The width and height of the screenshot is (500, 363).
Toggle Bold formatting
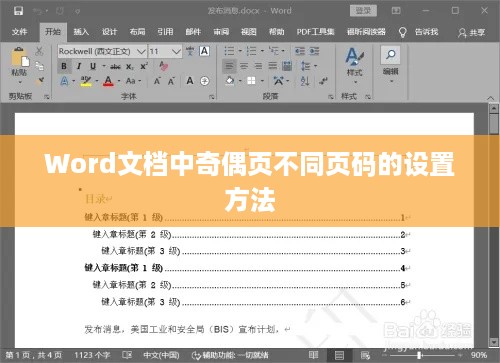(x=64, y=66)
